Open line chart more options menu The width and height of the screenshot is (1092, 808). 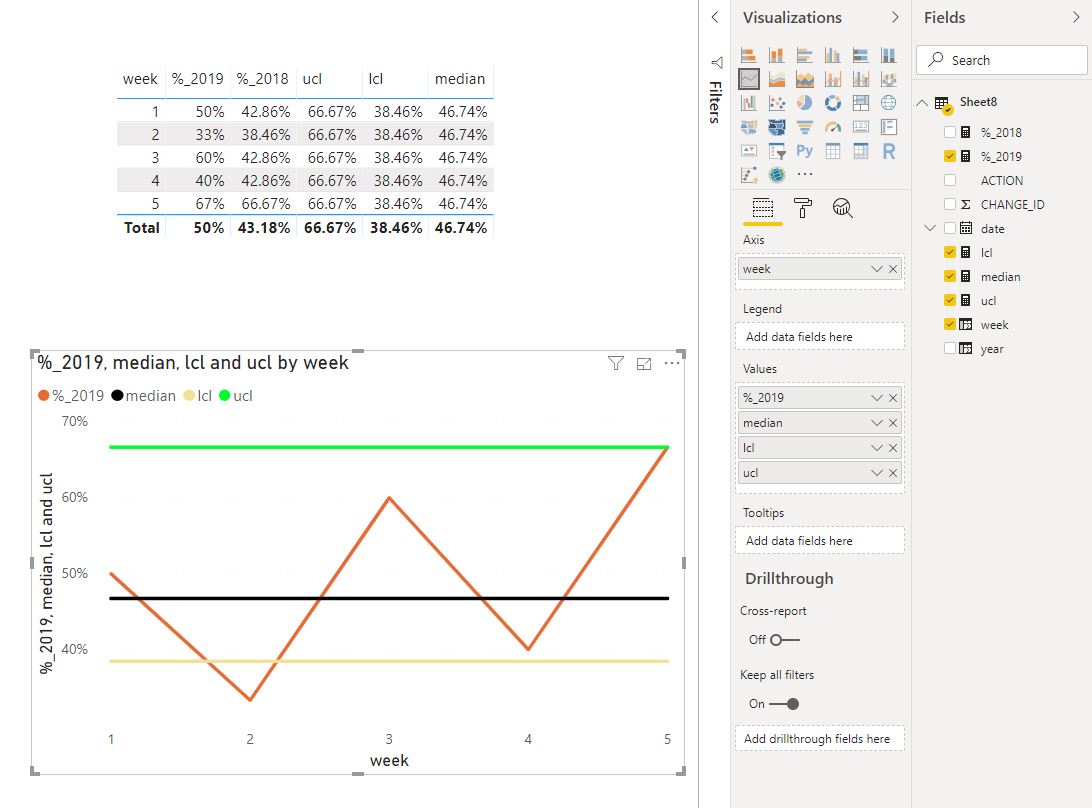tap(672, 363)
